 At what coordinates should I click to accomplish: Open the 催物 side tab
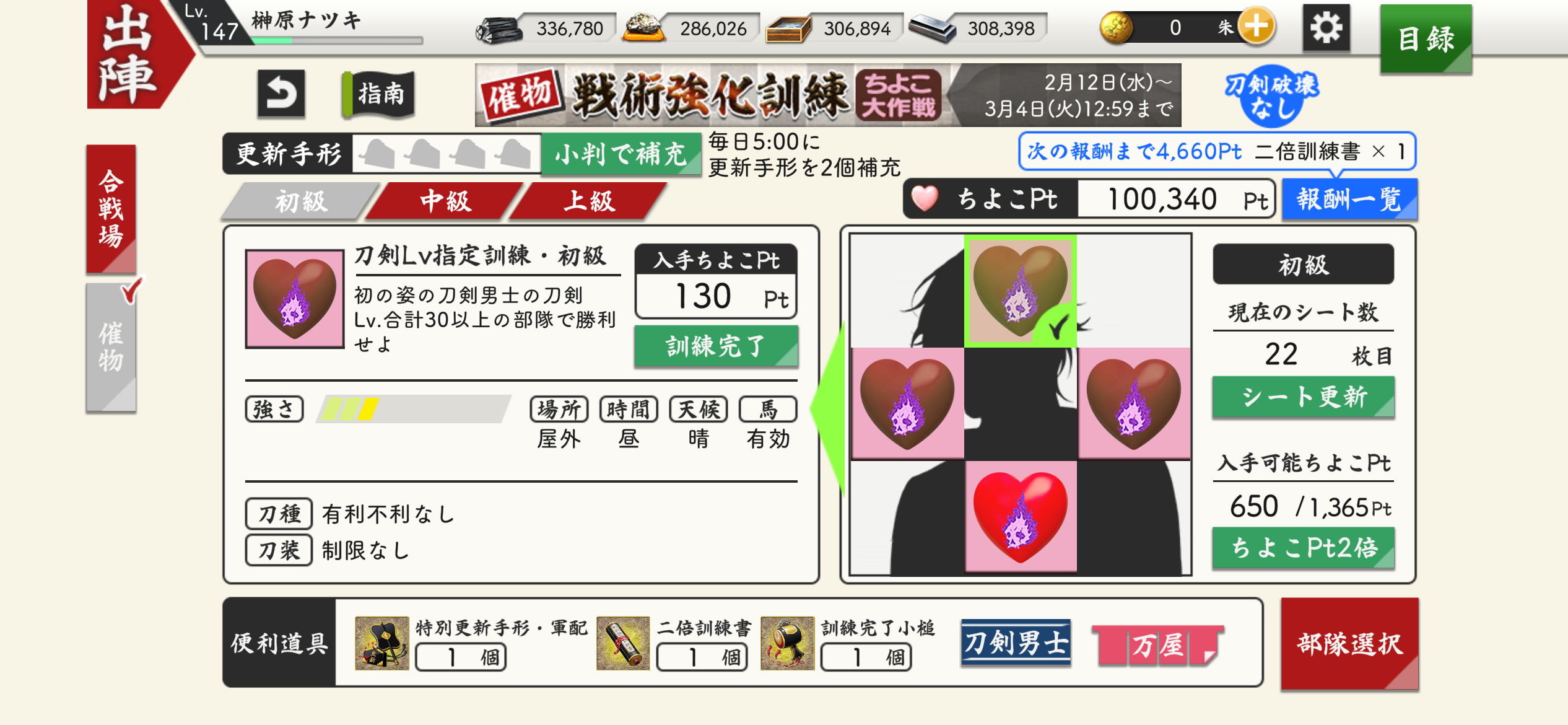pos(111,348)
